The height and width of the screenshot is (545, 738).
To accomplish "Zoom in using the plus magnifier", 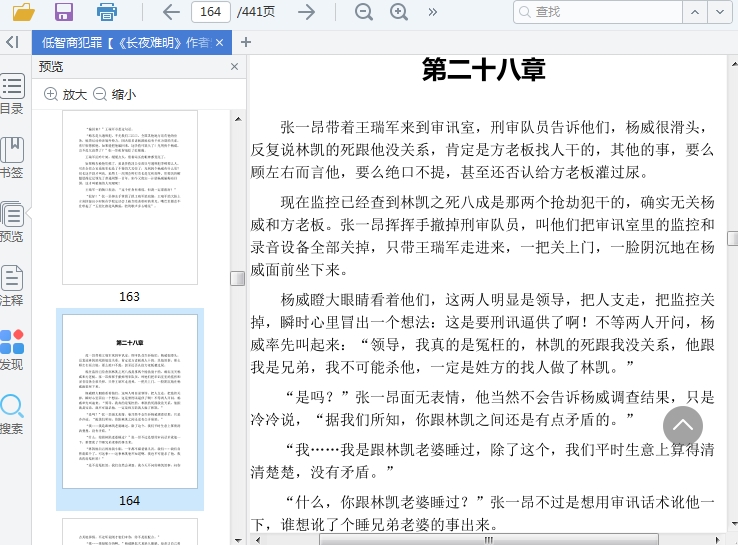I will [399, 12].
